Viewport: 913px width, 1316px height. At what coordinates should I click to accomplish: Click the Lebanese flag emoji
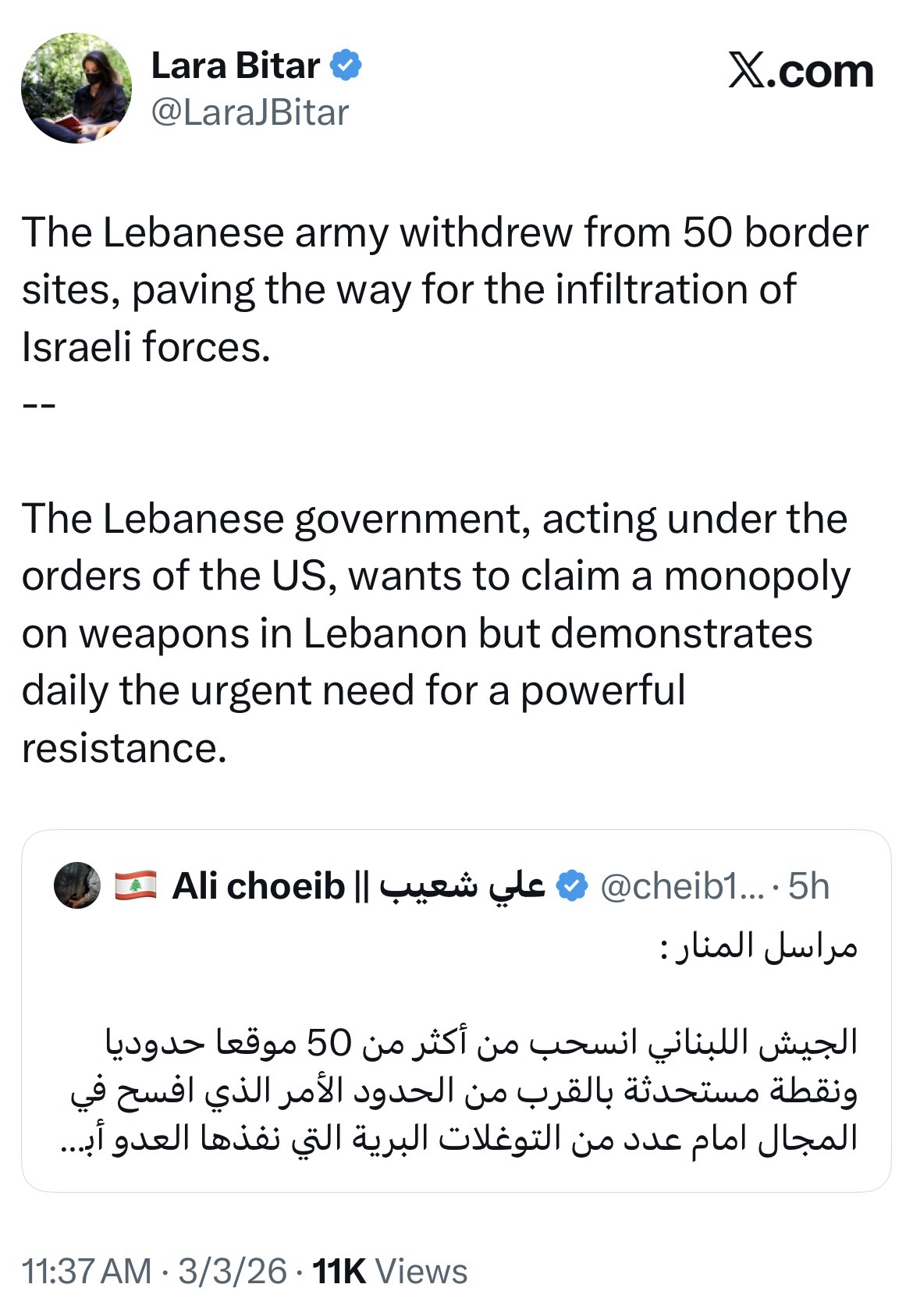click(x=136, y=885)
